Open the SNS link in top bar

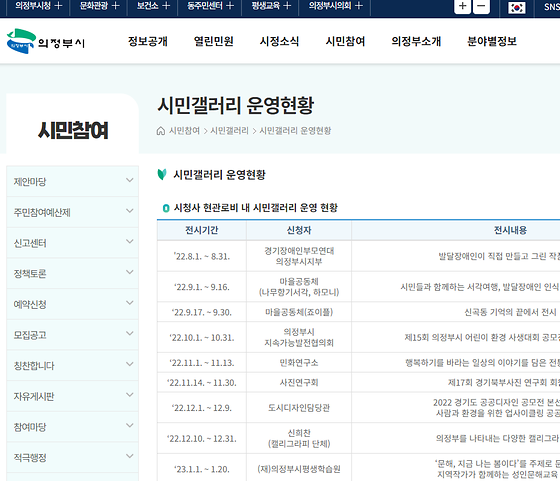552,7
